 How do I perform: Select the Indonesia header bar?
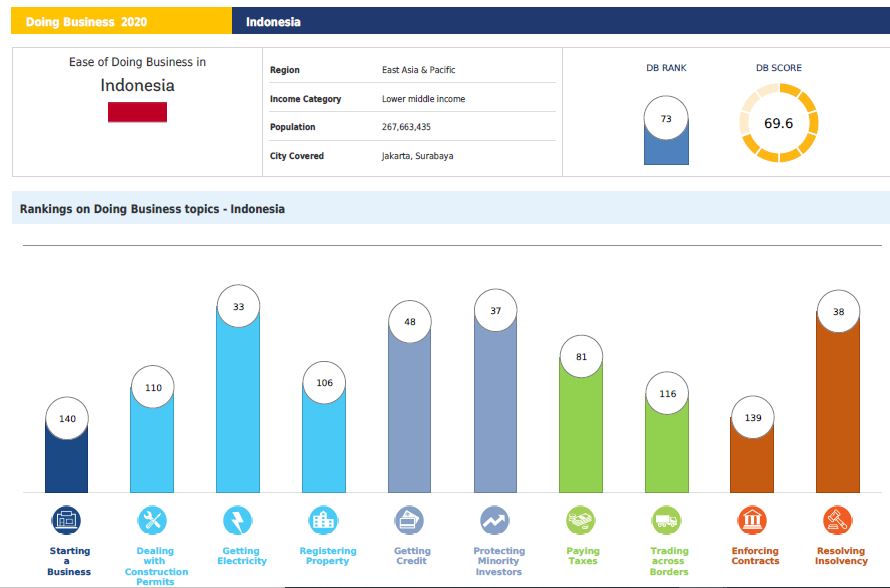point(560,22)
